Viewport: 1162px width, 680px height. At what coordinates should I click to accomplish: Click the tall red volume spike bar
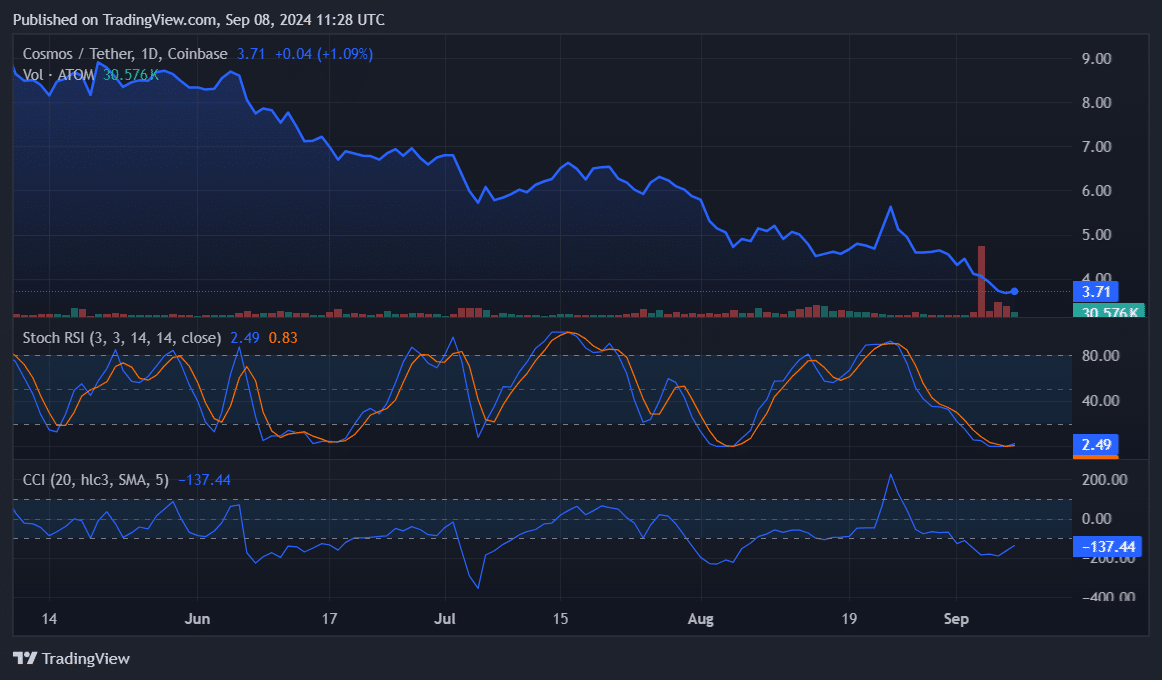tap(981, 280)
